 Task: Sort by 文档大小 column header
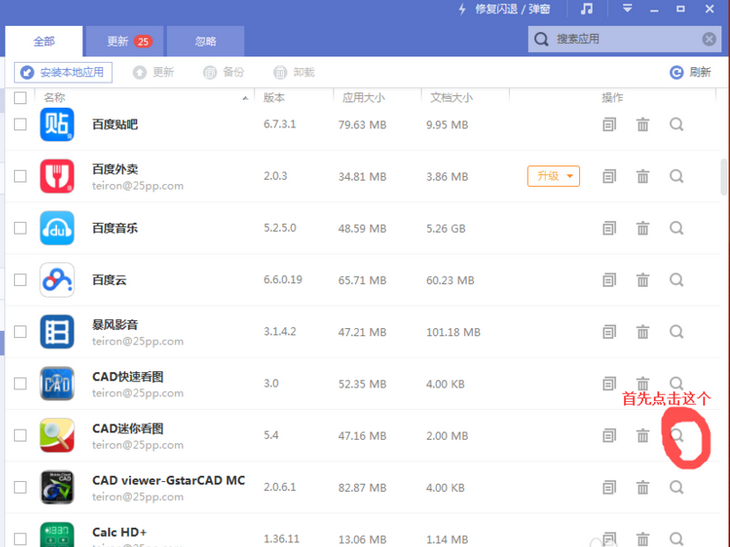[451, 98]
